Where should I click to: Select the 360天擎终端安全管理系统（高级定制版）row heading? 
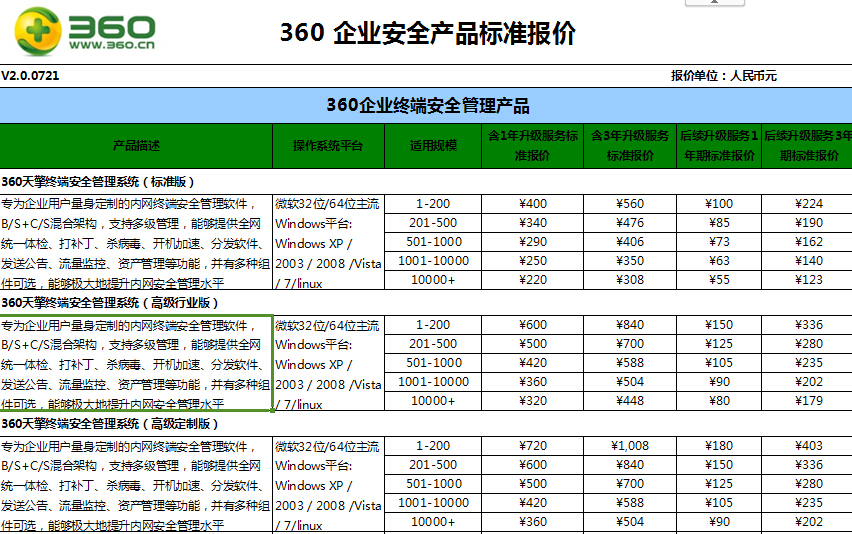(110, 424)
